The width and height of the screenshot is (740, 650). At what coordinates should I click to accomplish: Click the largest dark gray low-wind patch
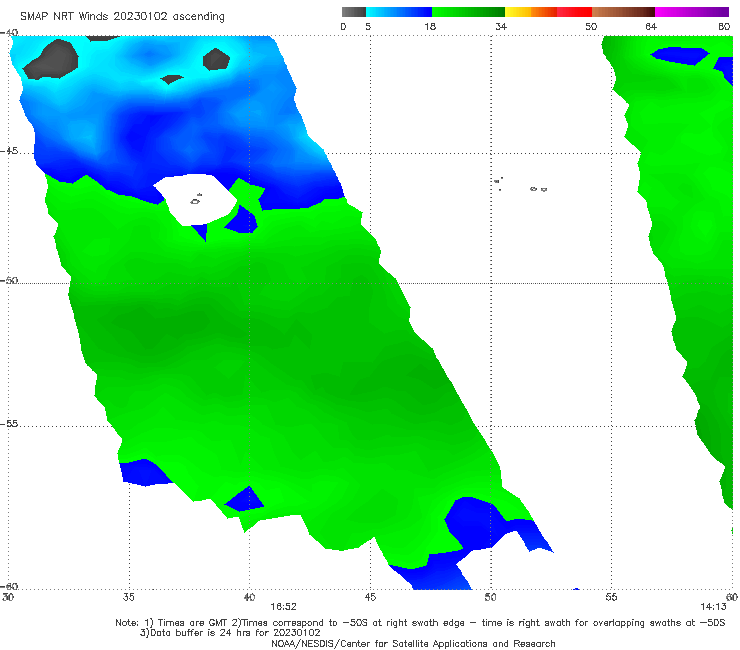[x=52, y=59]
